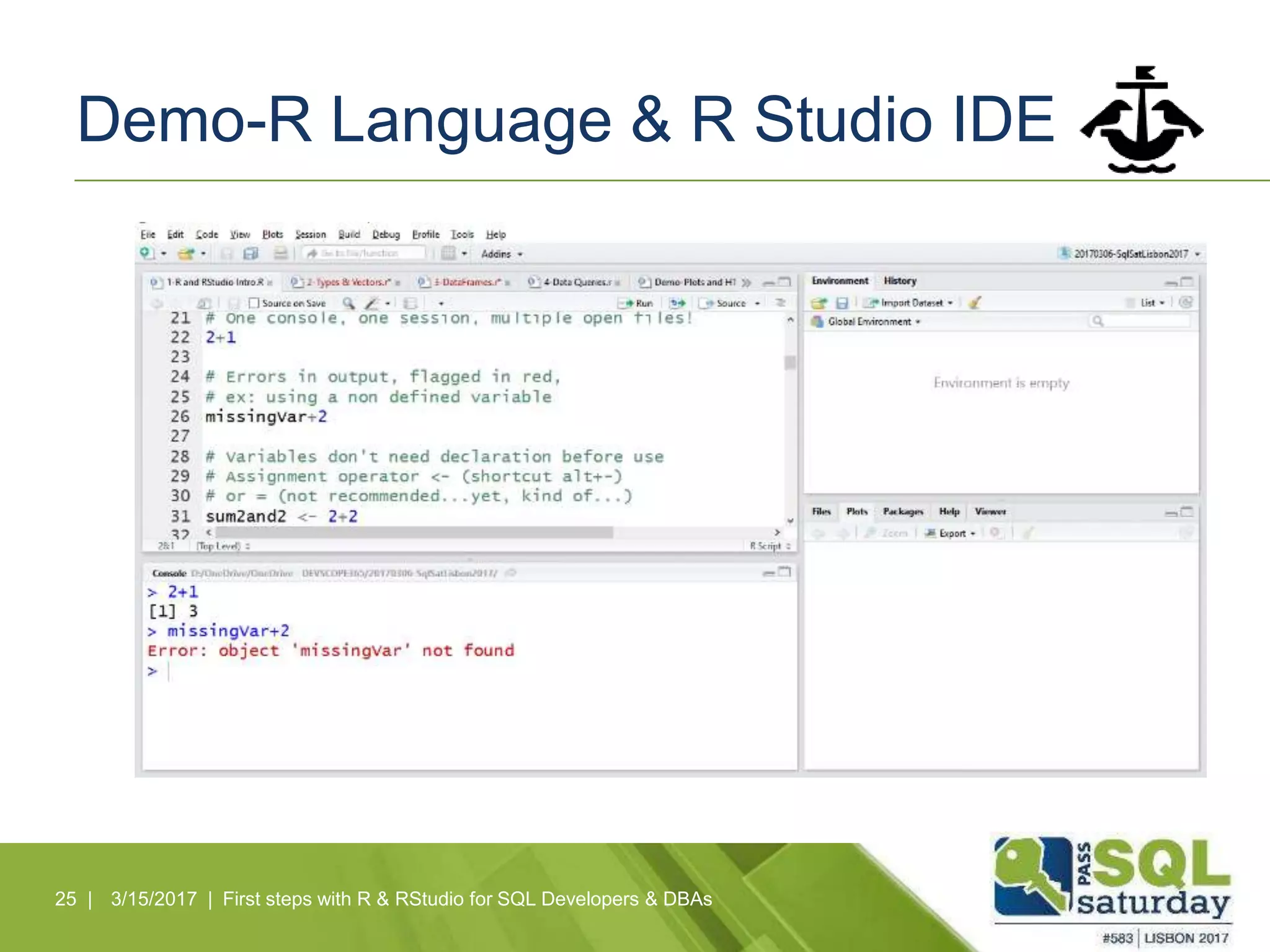This screenshot has height=952, width=1270.
Task: Open the Export dropdown in Plots pane
Action: 950,533
